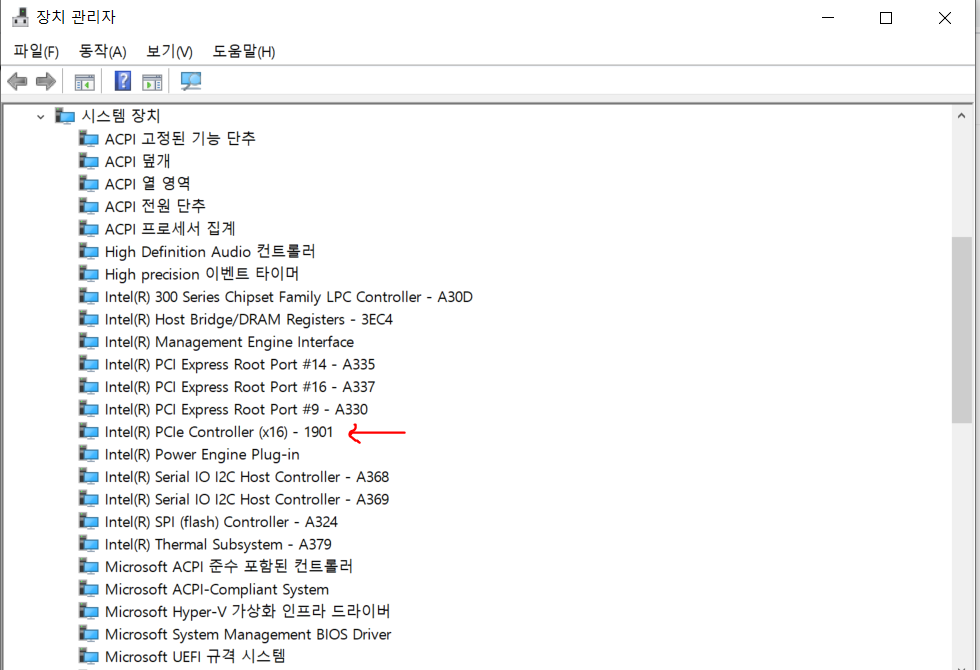The height and width of the screenshot is (670, 980).
Task: Click the 시스템 장치 category icon
Action: 65,116
